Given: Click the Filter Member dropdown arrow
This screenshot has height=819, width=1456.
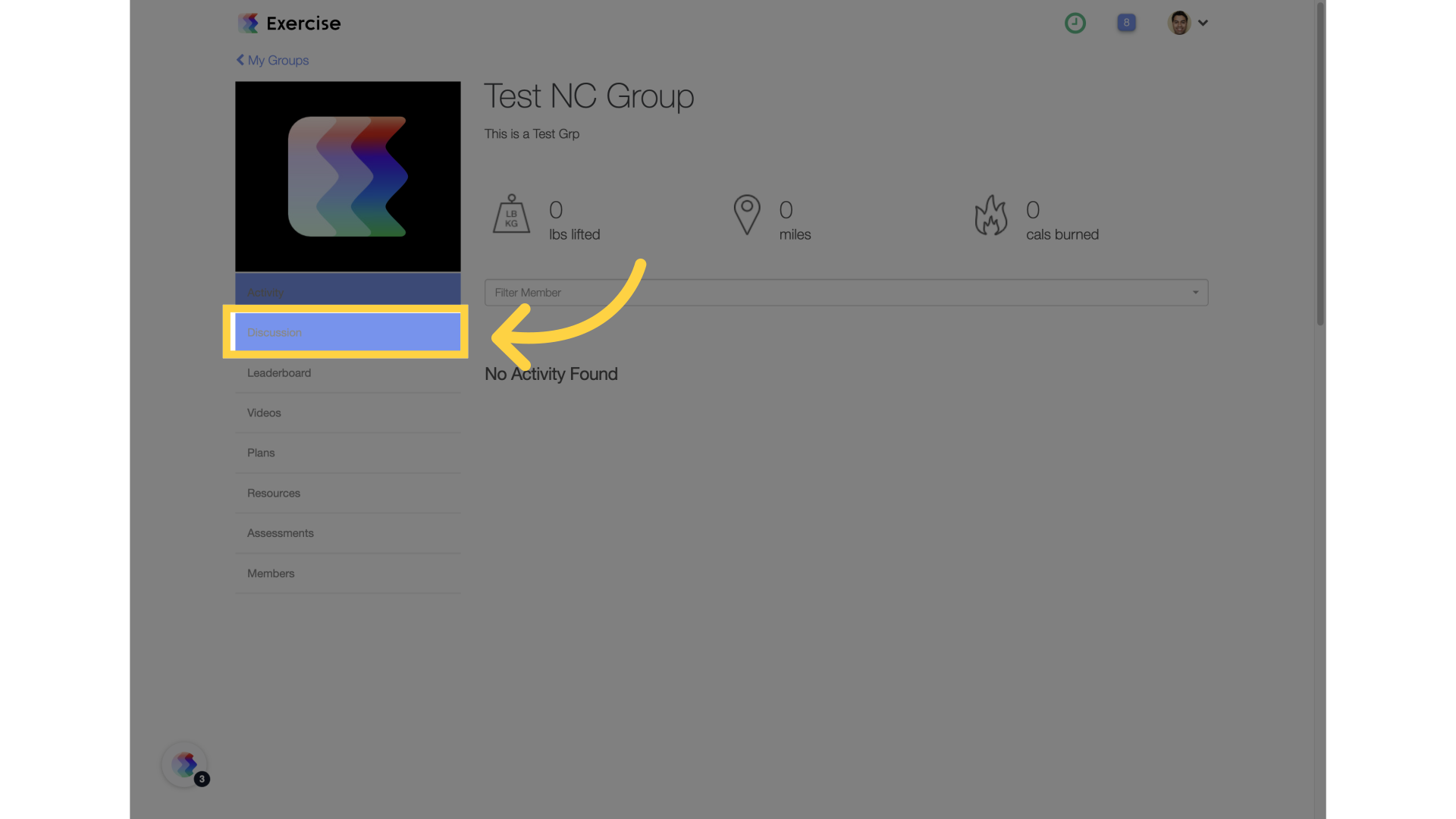Looking at the screenshot, I should pyautogui.click(x=1195, y=293).
